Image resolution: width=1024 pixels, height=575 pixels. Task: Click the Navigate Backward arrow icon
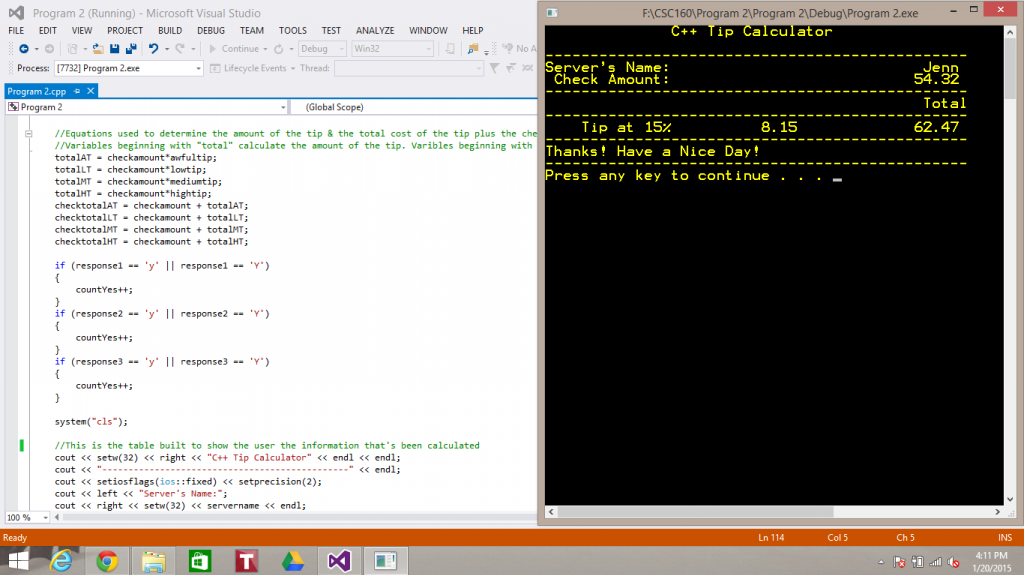tap(24, 48)
